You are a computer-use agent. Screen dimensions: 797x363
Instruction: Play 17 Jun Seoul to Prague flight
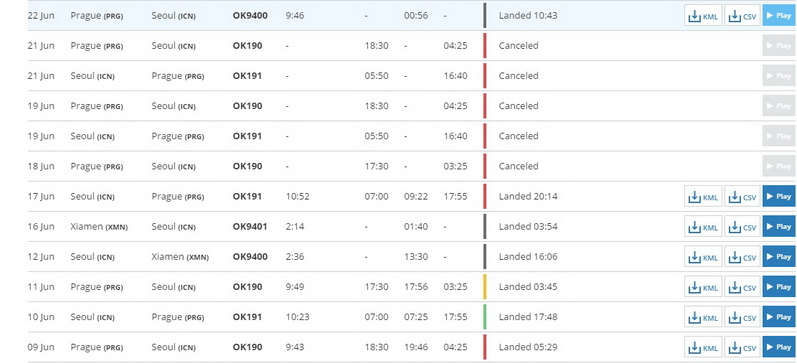(779, 196)
